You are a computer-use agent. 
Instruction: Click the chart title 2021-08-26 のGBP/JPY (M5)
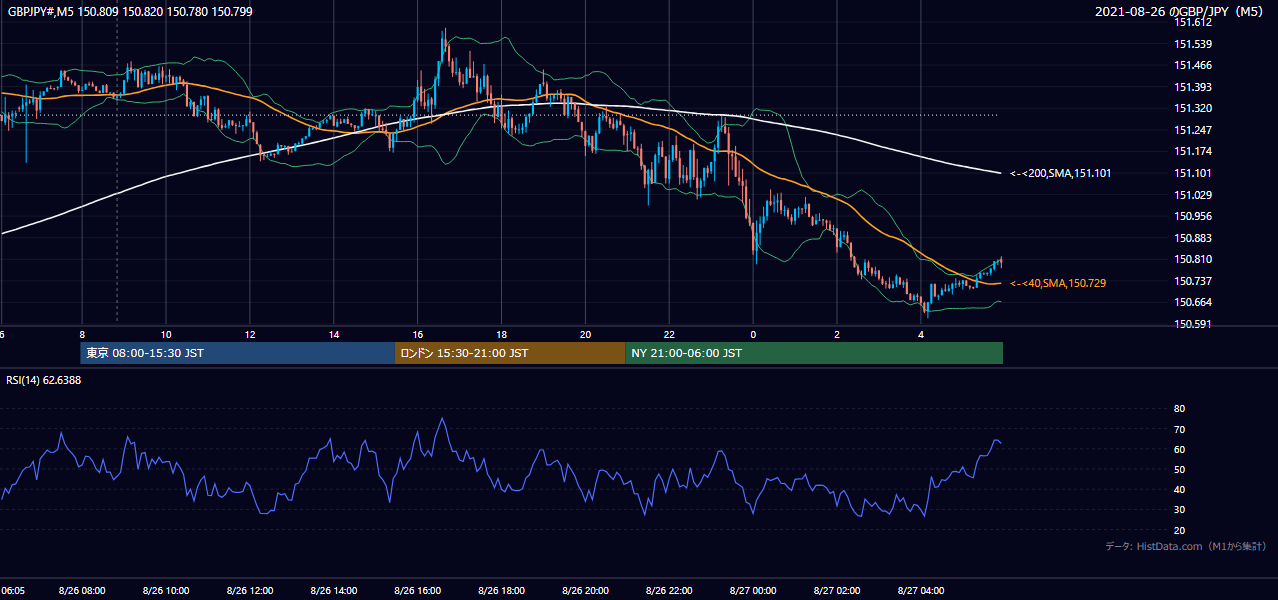1180,12
